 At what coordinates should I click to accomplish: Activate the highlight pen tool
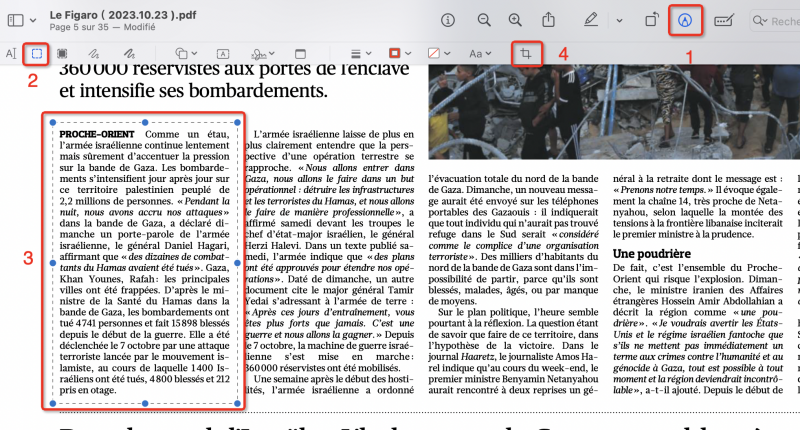pos(590,20)
